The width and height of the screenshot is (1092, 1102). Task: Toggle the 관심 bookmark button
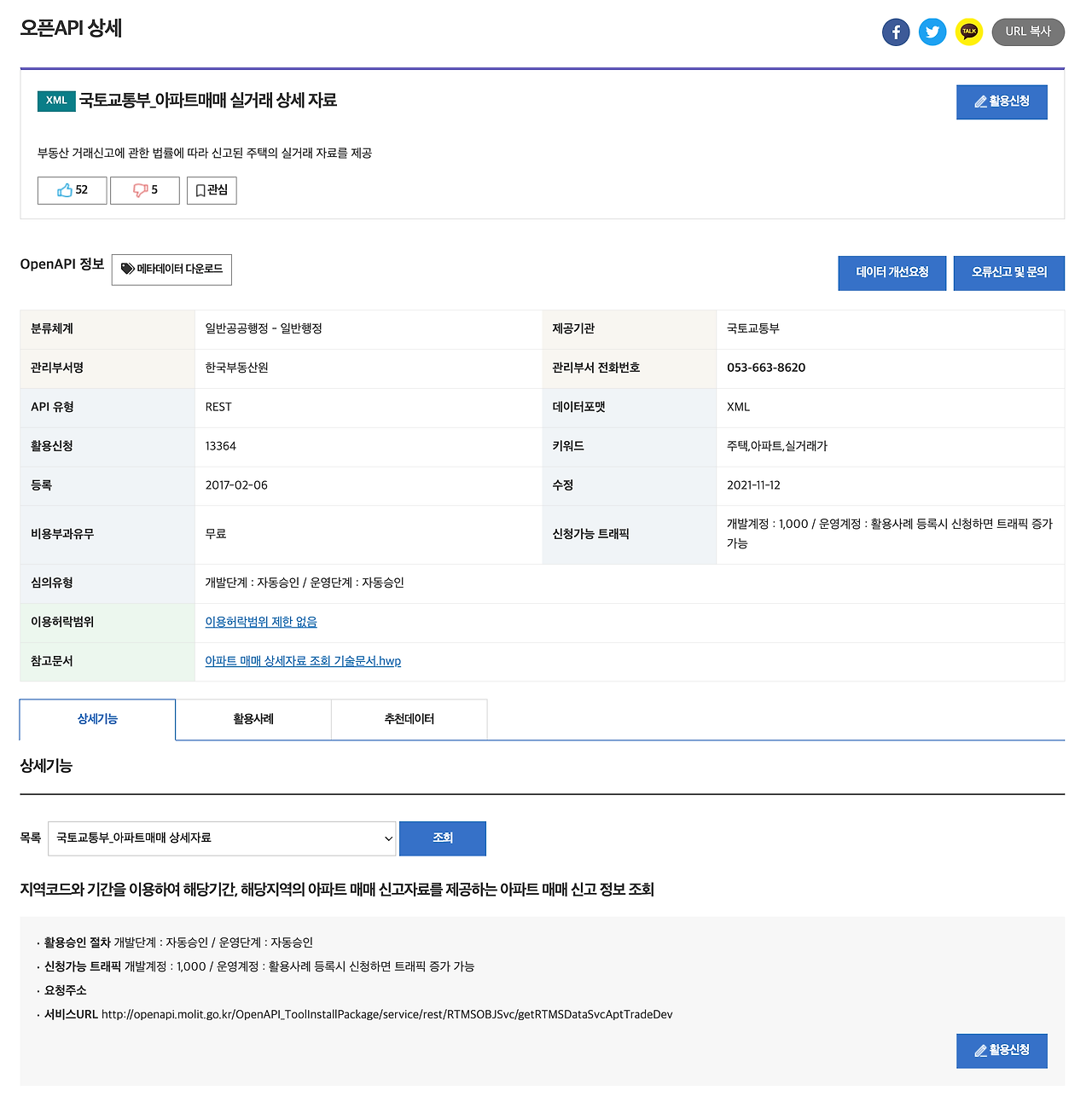click(212, 190)
